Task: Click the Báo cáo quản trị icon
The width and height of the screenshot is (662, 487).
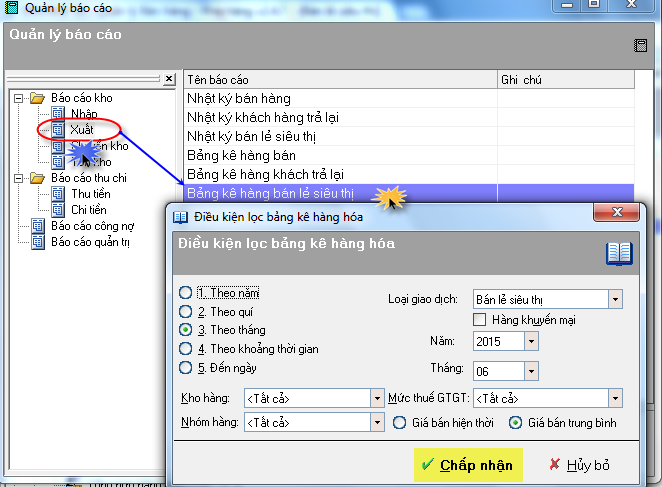Action: pyautogui.click(x=38, y=242)
